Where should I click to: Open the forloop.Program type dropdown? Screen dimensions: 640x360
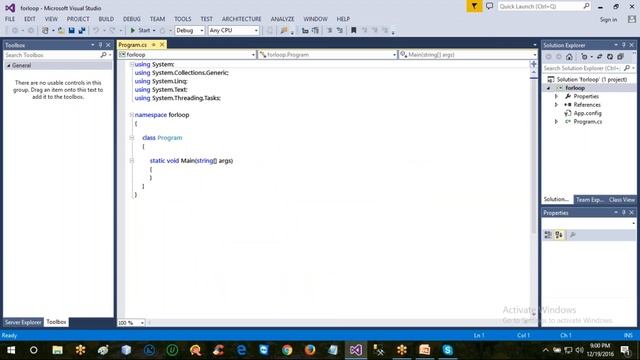click(x=328, y=55)
